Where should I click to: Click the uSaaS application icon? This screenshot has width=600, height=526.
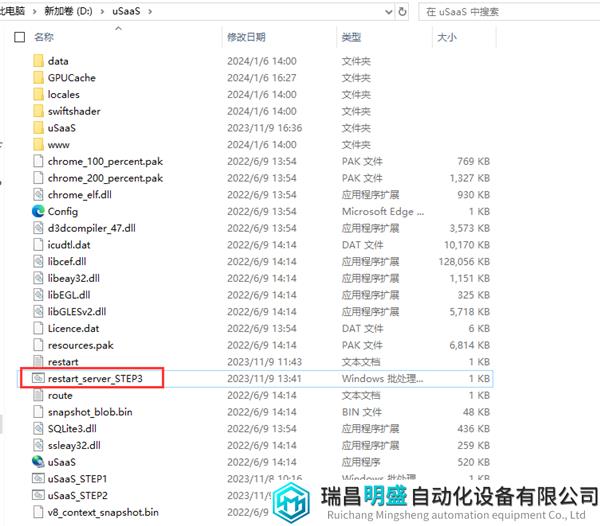[38, 462]
